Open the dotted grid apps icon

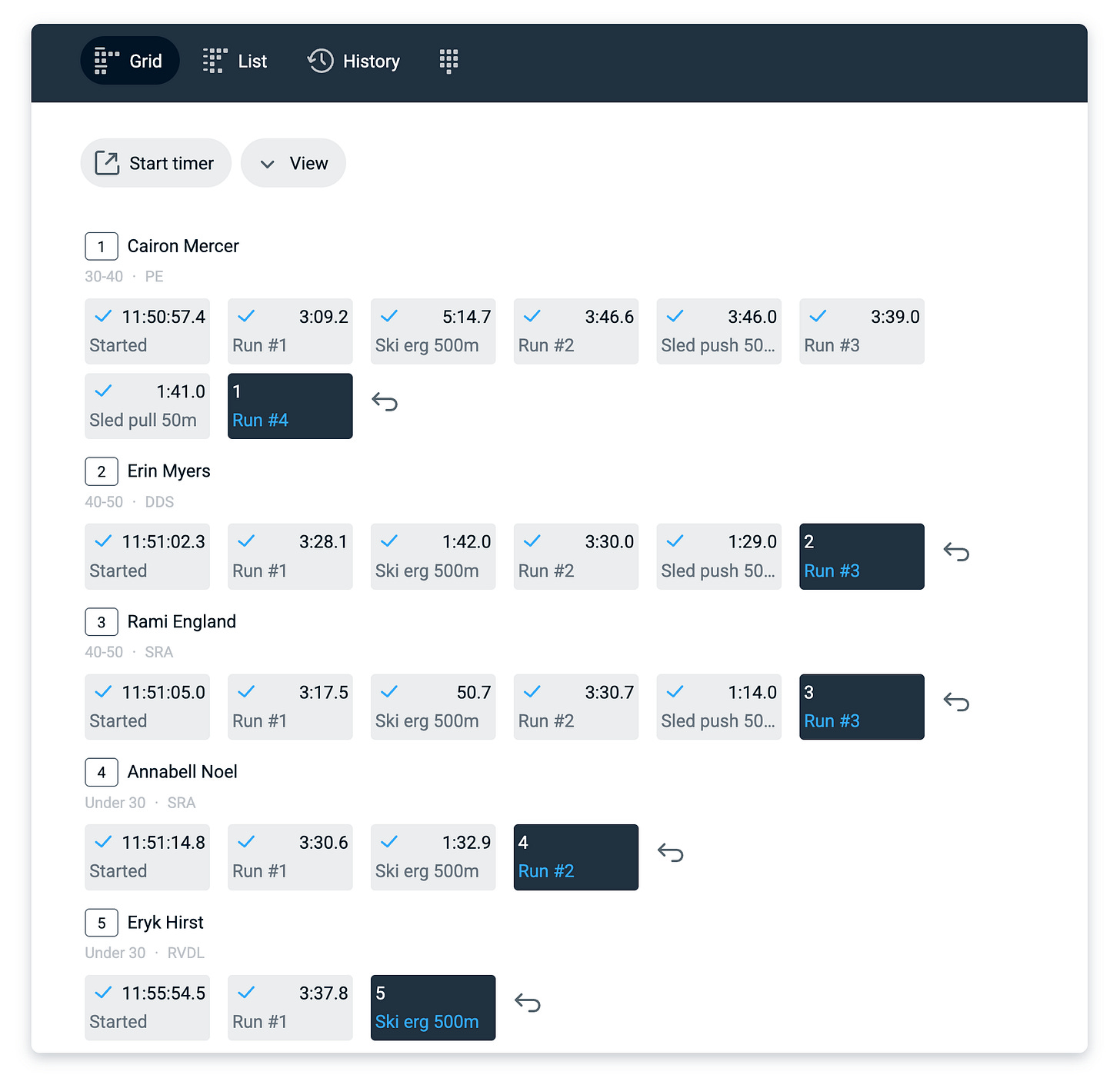tap(448, 61)
